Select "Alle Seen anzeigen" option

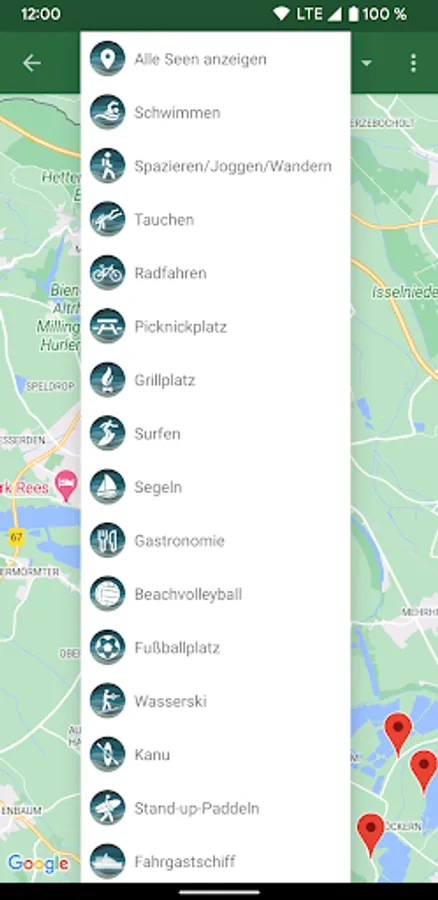coord(216,59)
